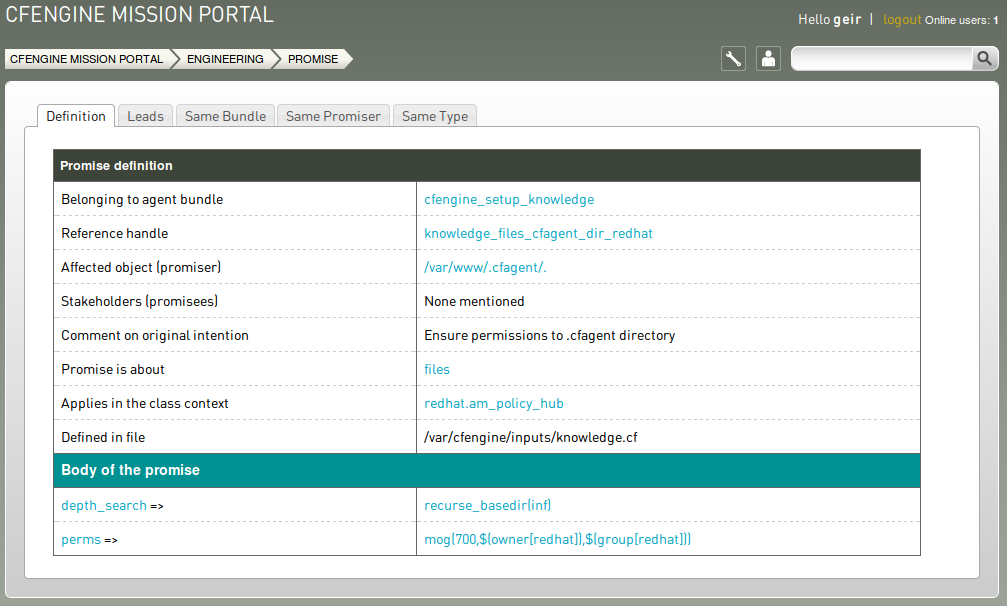Click the Belonging to agent bundle label
The image size is (1007, 606).
coord(142,200)
